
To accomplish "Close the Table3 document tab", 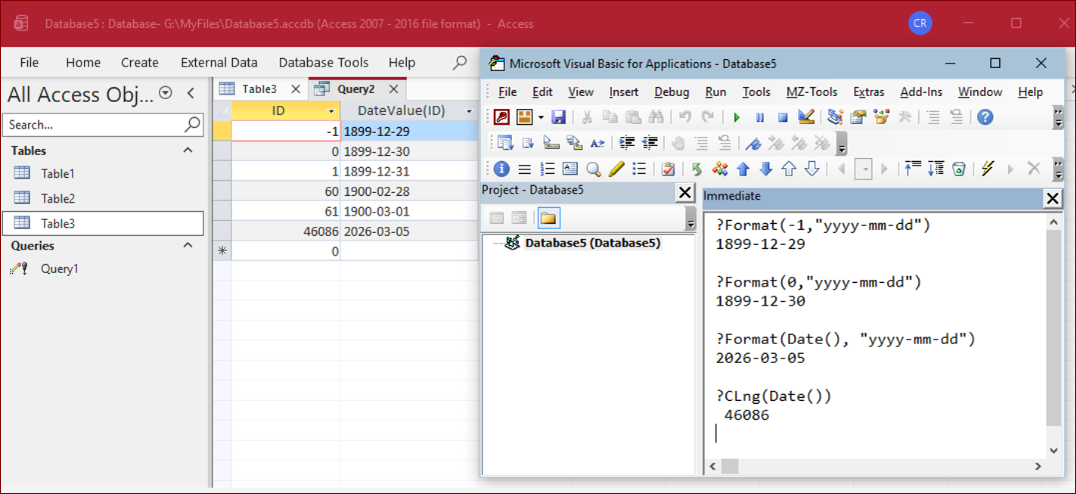I will pos(295,89).
